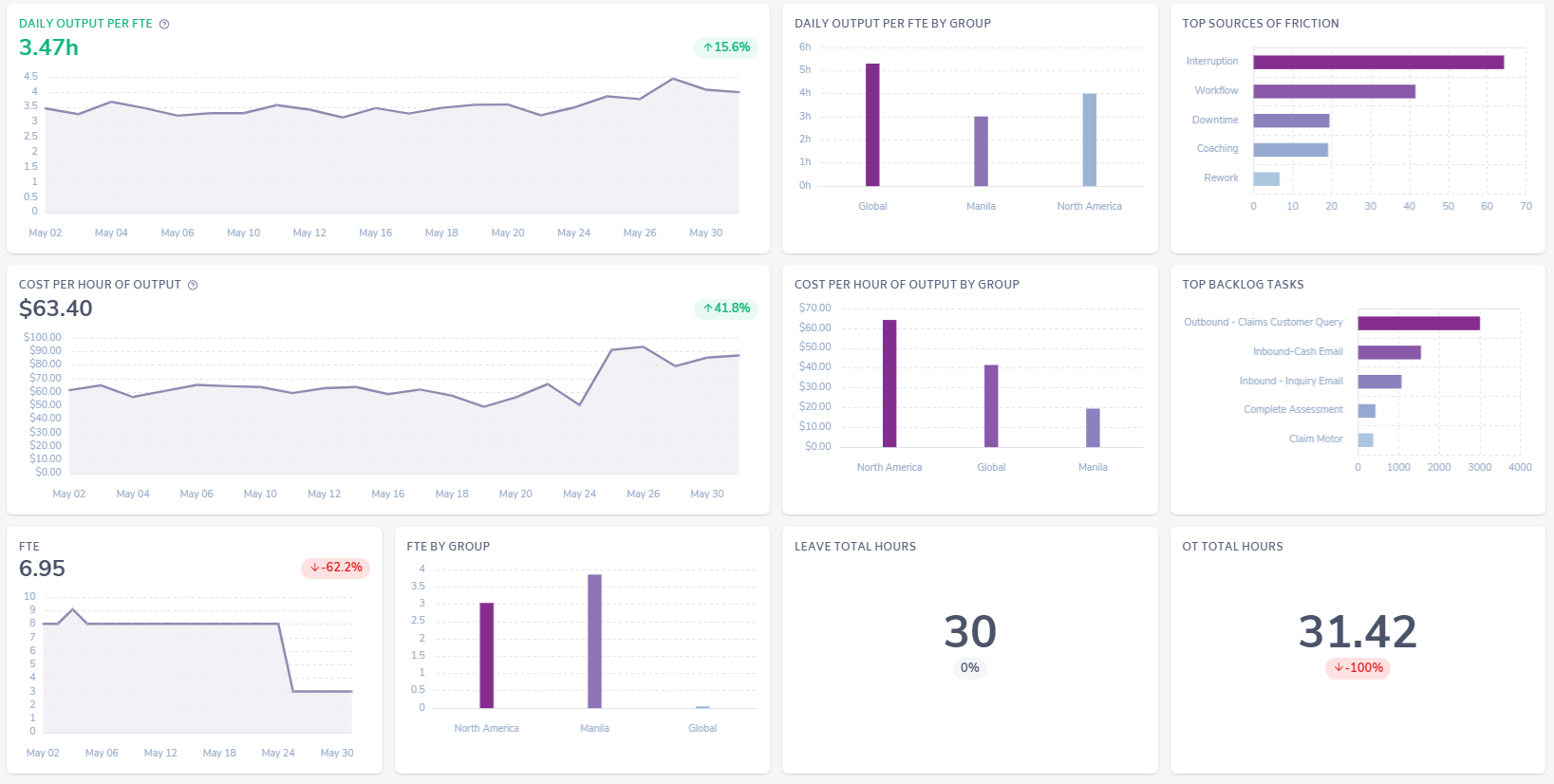Click the Complete Assessment label
Image resolution: width=1554 pixels, height=784 pixels.
[1293, 409]
